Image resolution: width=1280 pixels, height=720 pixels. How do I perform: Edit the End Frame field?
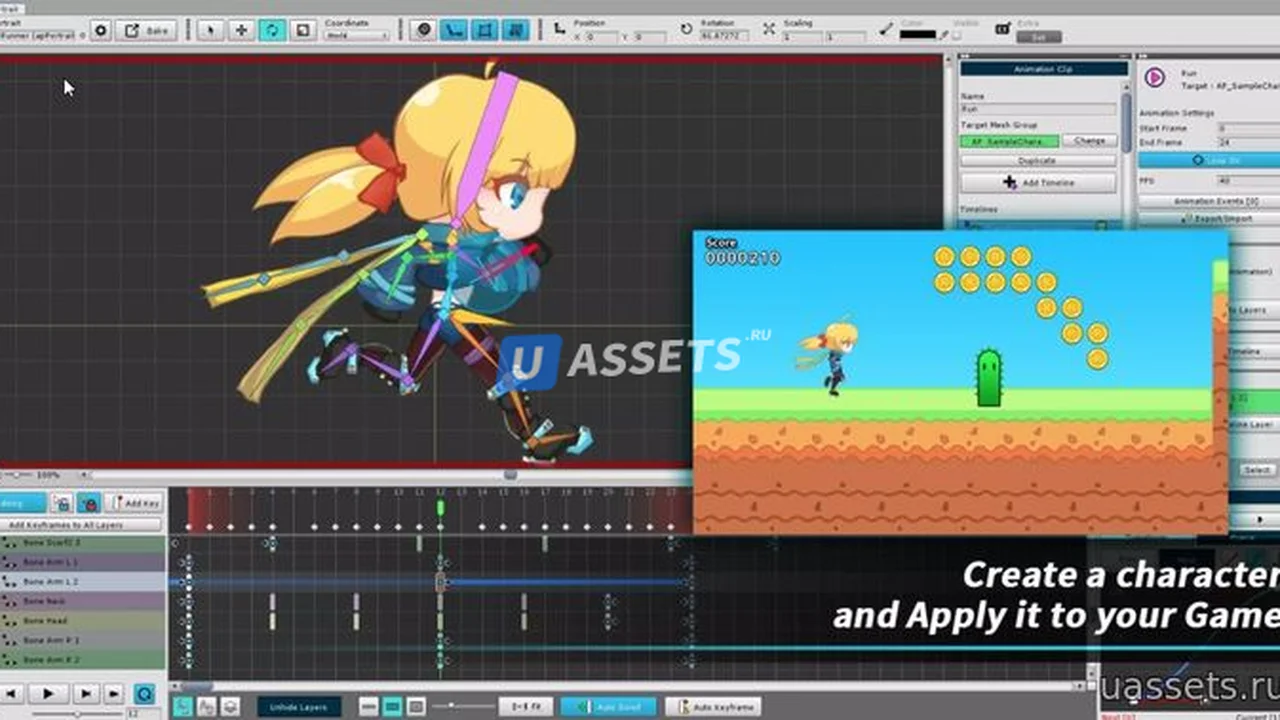1248,143
